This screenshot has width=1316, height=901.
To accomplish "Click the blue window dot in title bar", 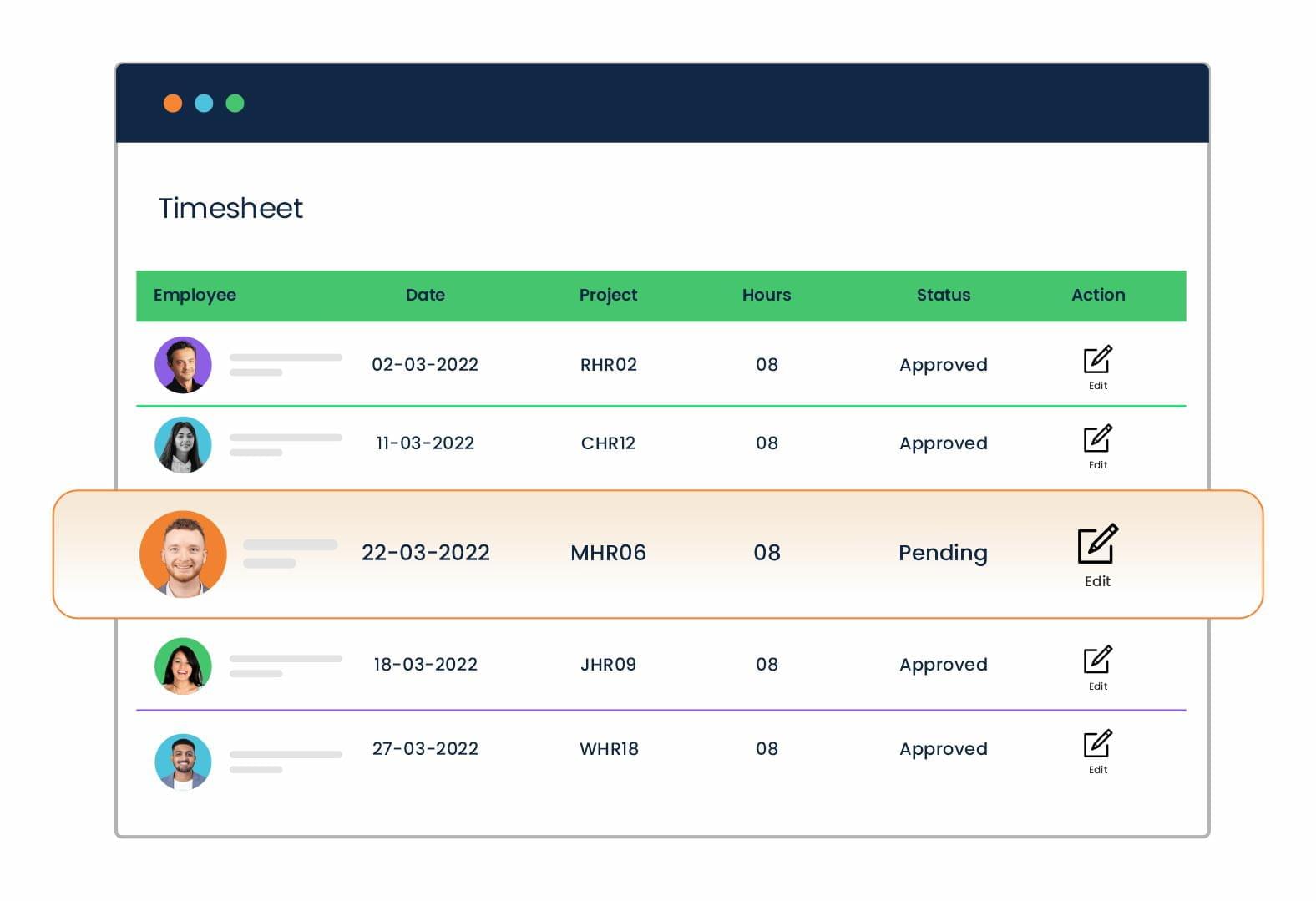I will click(x=204, y=103).
